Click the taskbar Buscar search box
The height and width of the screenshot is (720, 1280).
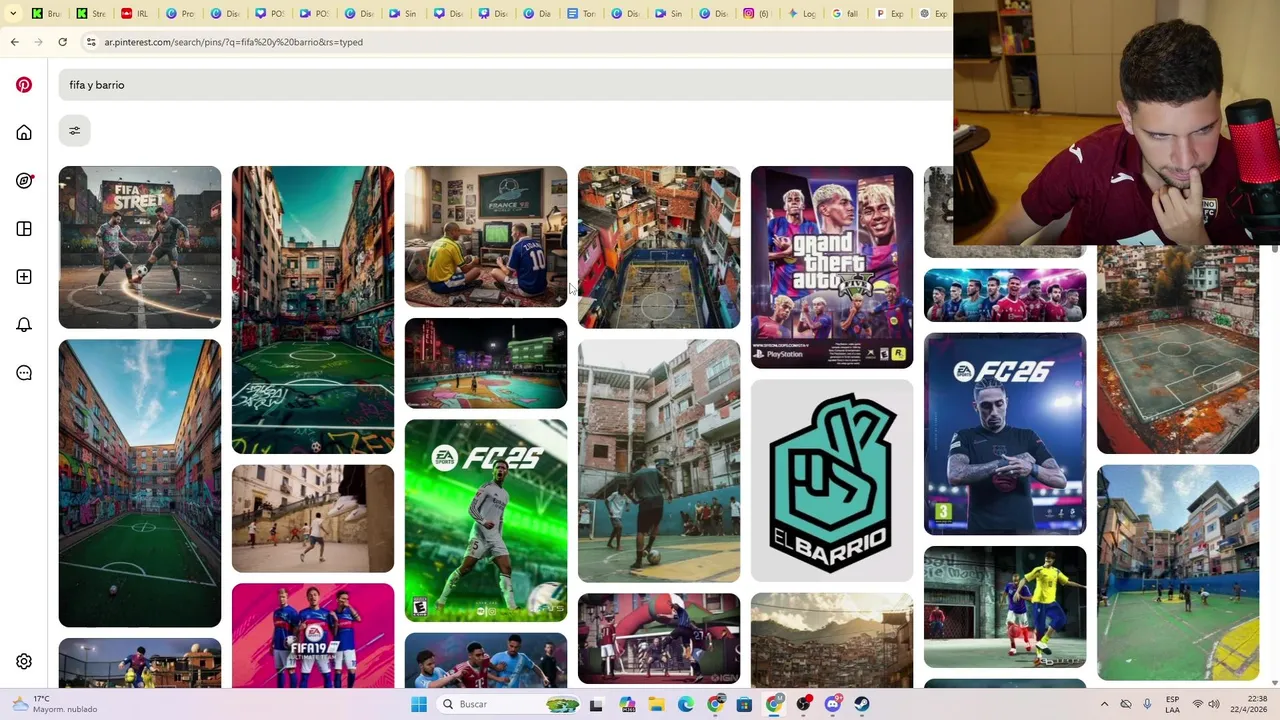[x=510, y=704]
